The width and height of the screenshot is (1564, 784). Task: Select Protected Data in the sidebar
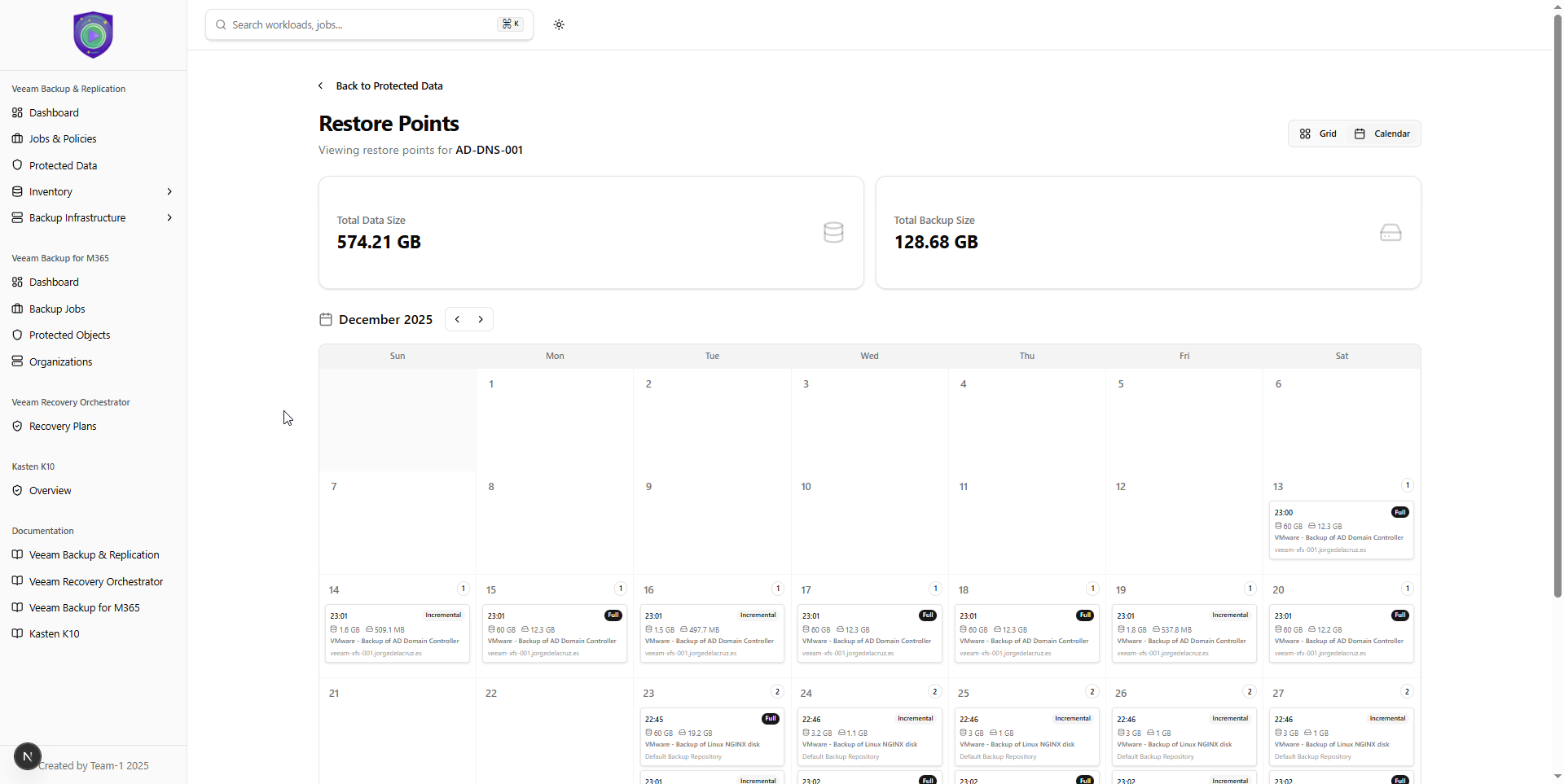click(64, 165)
